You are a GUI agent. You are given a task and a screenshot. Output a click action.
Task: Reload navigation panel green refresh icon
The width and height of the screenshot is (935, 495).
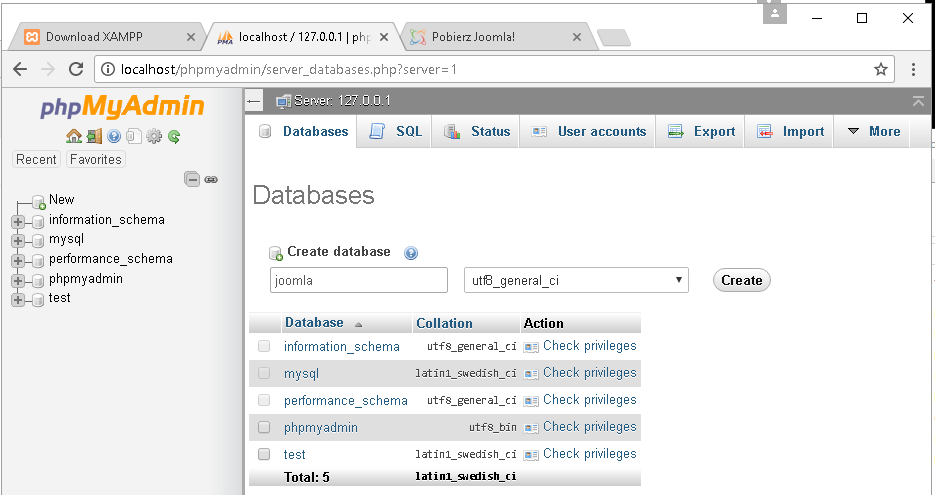174,137
